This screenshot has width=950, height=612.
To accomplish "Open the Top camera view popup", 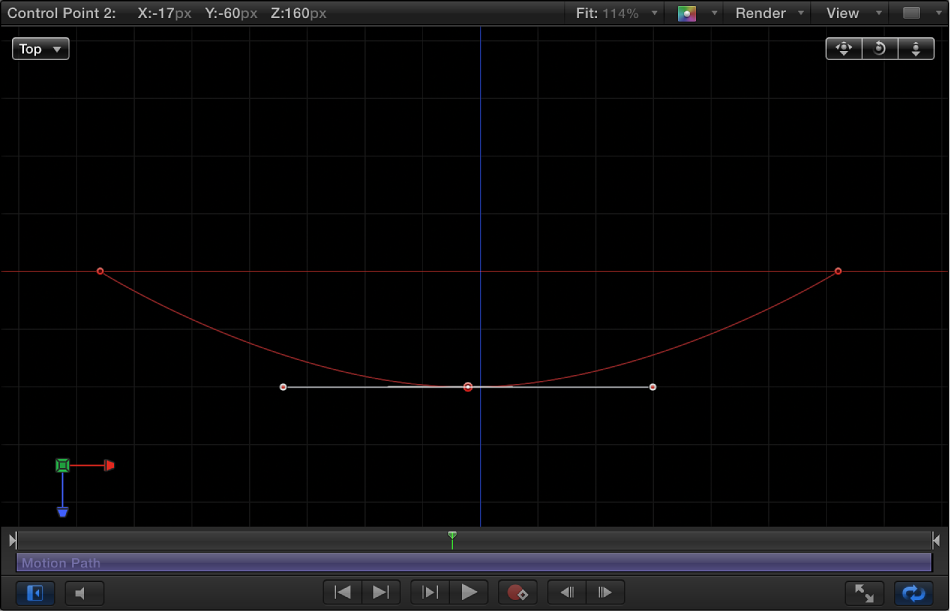I will [x=40, y=48].
